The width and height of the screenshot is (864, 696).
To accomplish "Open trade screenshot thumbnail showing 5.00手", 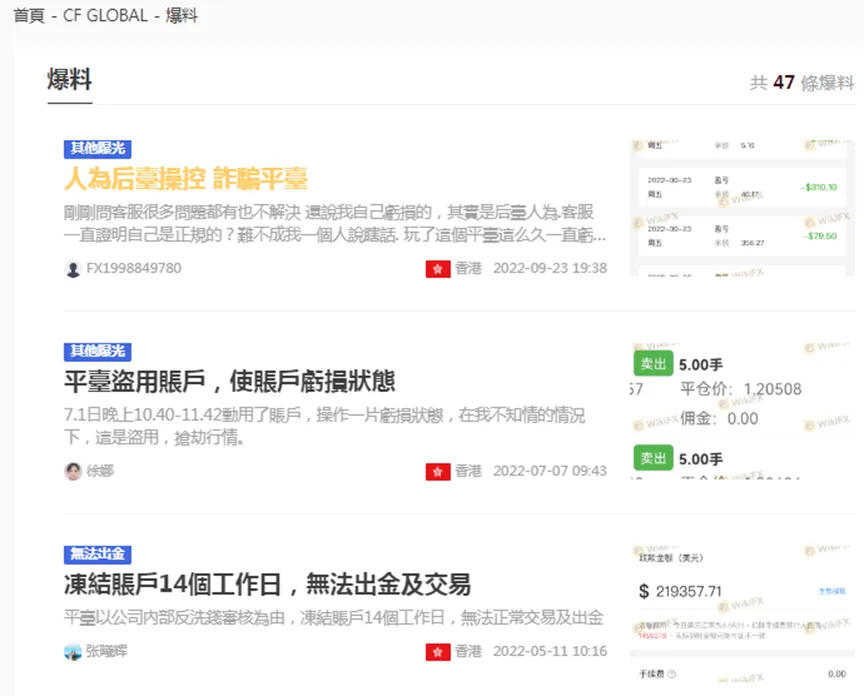I will (743, 411).
